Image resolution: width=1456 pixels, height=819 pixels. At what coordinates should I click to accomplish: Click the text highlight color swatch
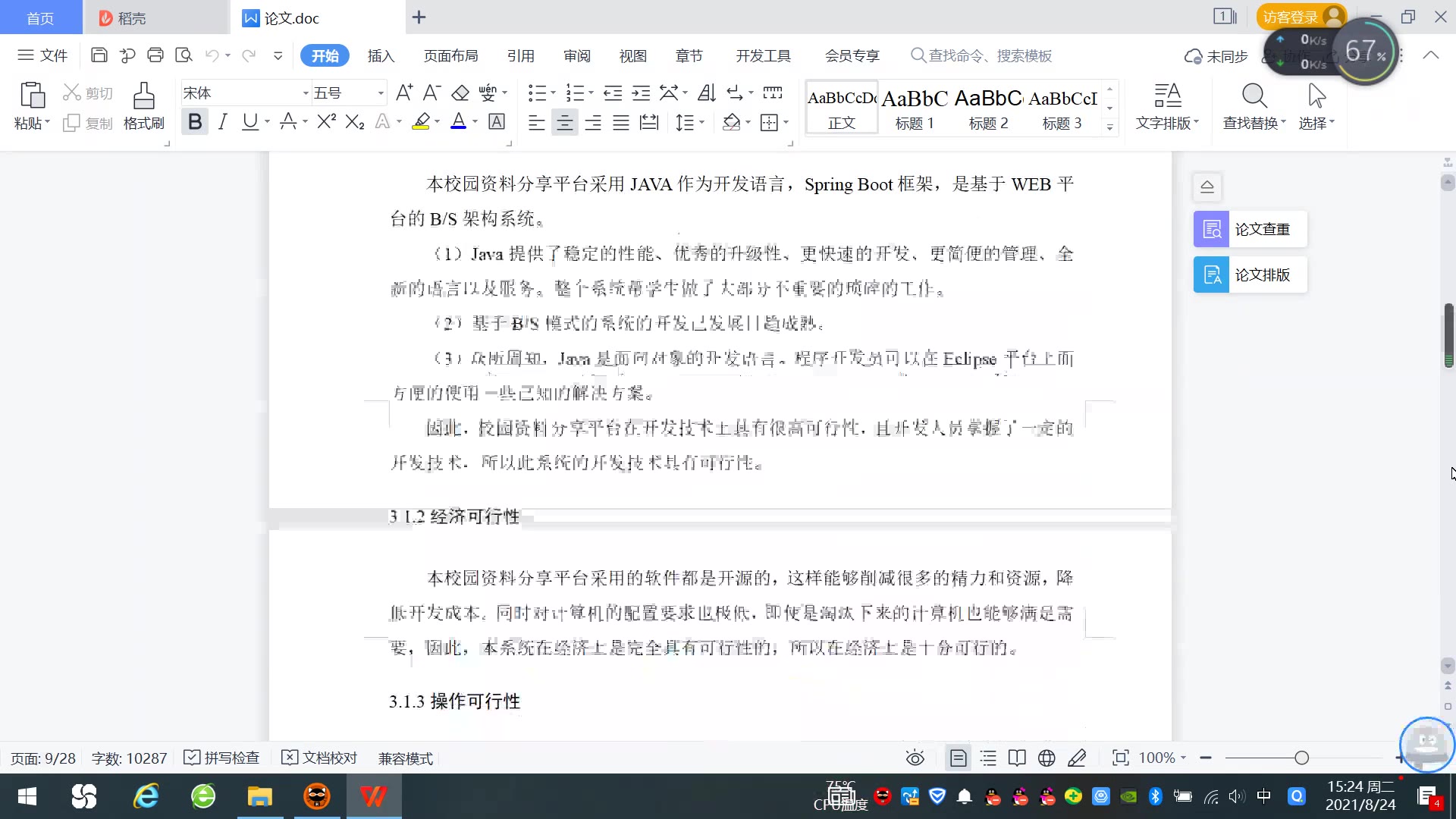[421, 121]
